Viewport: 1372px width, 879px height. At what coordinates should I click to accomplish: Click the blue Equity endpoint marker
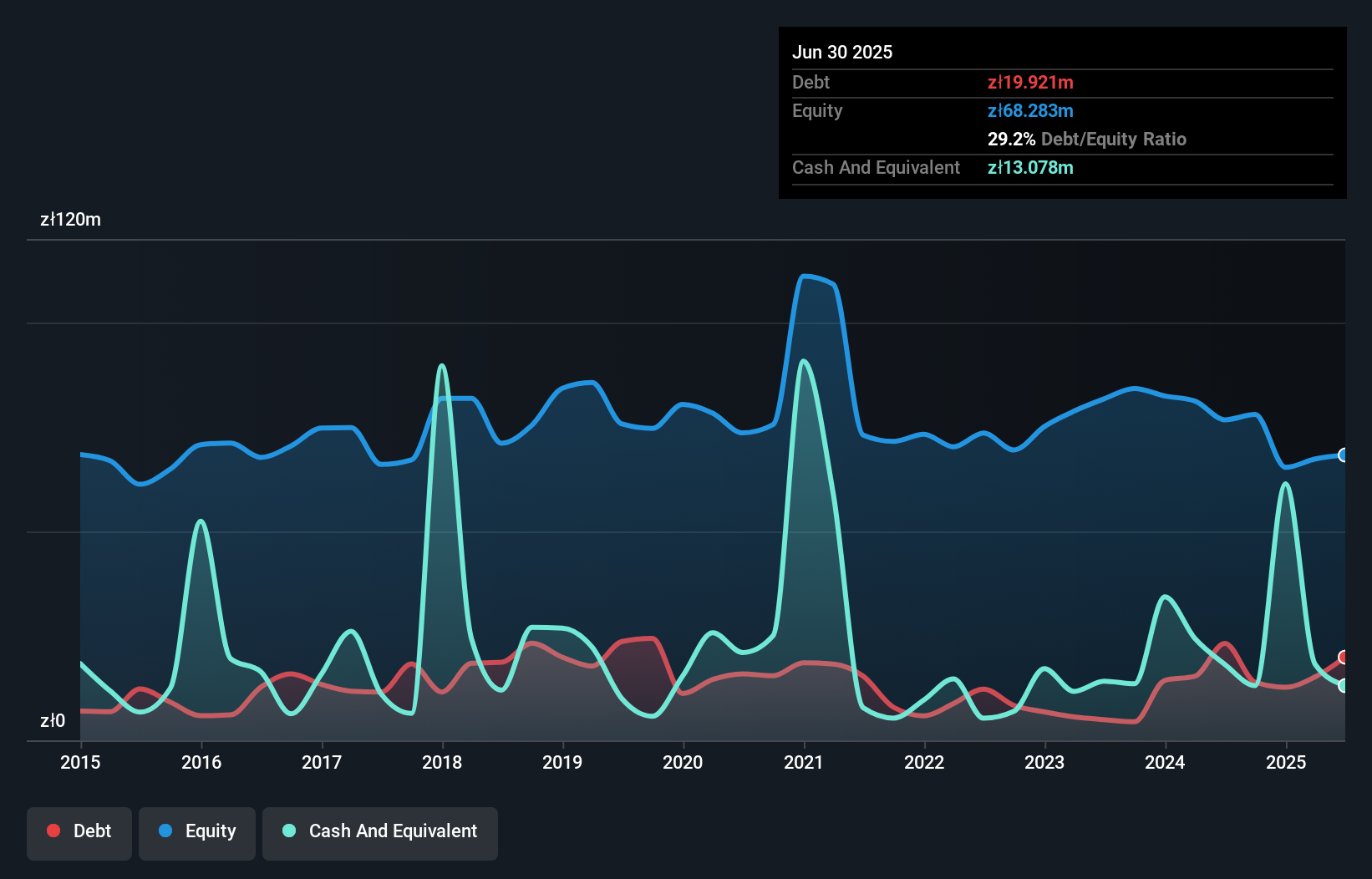(1344, 455)
